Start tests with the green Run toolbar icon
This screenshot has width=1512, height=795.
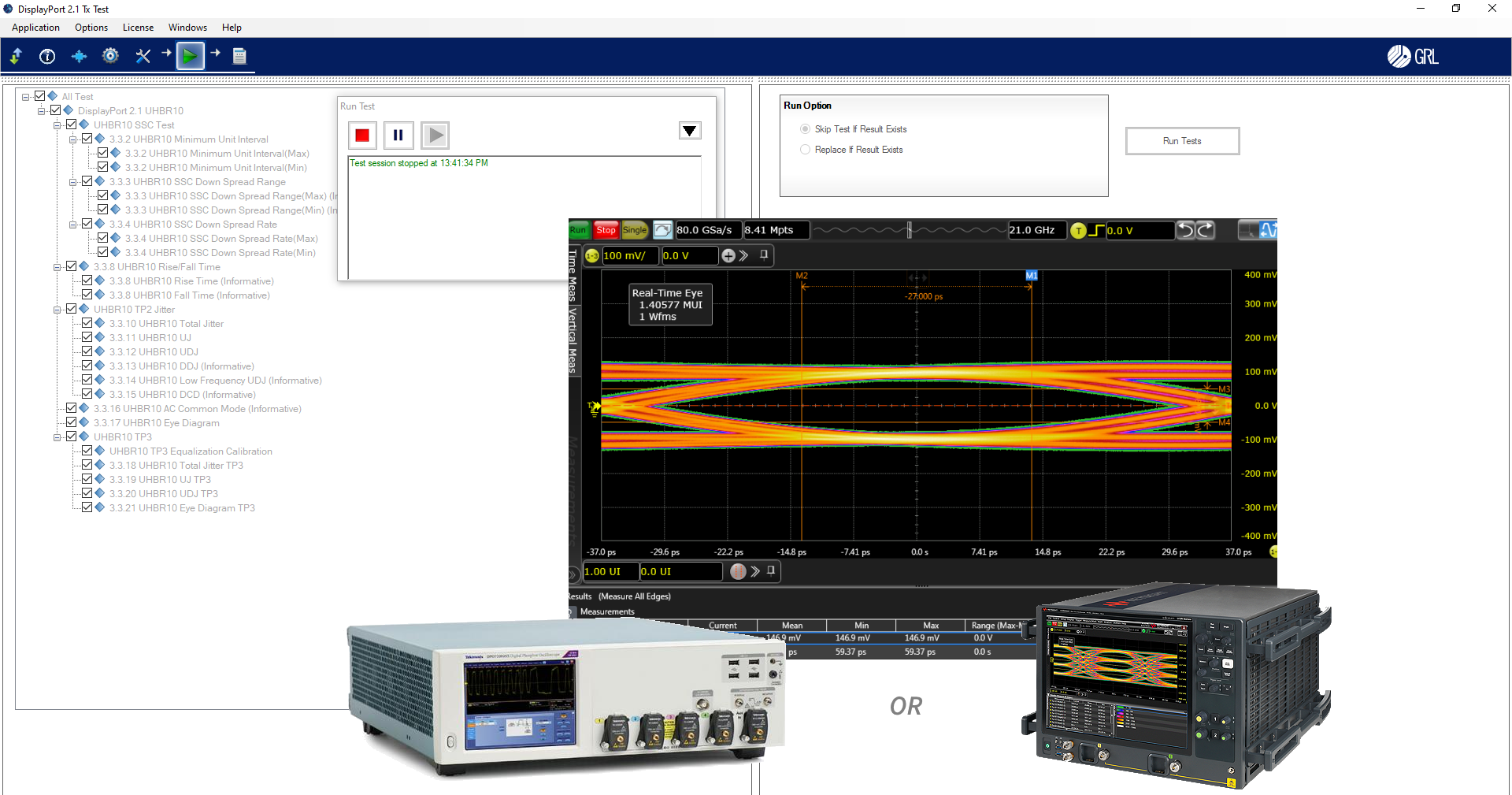pyautogui.click(x=190, y=56)
